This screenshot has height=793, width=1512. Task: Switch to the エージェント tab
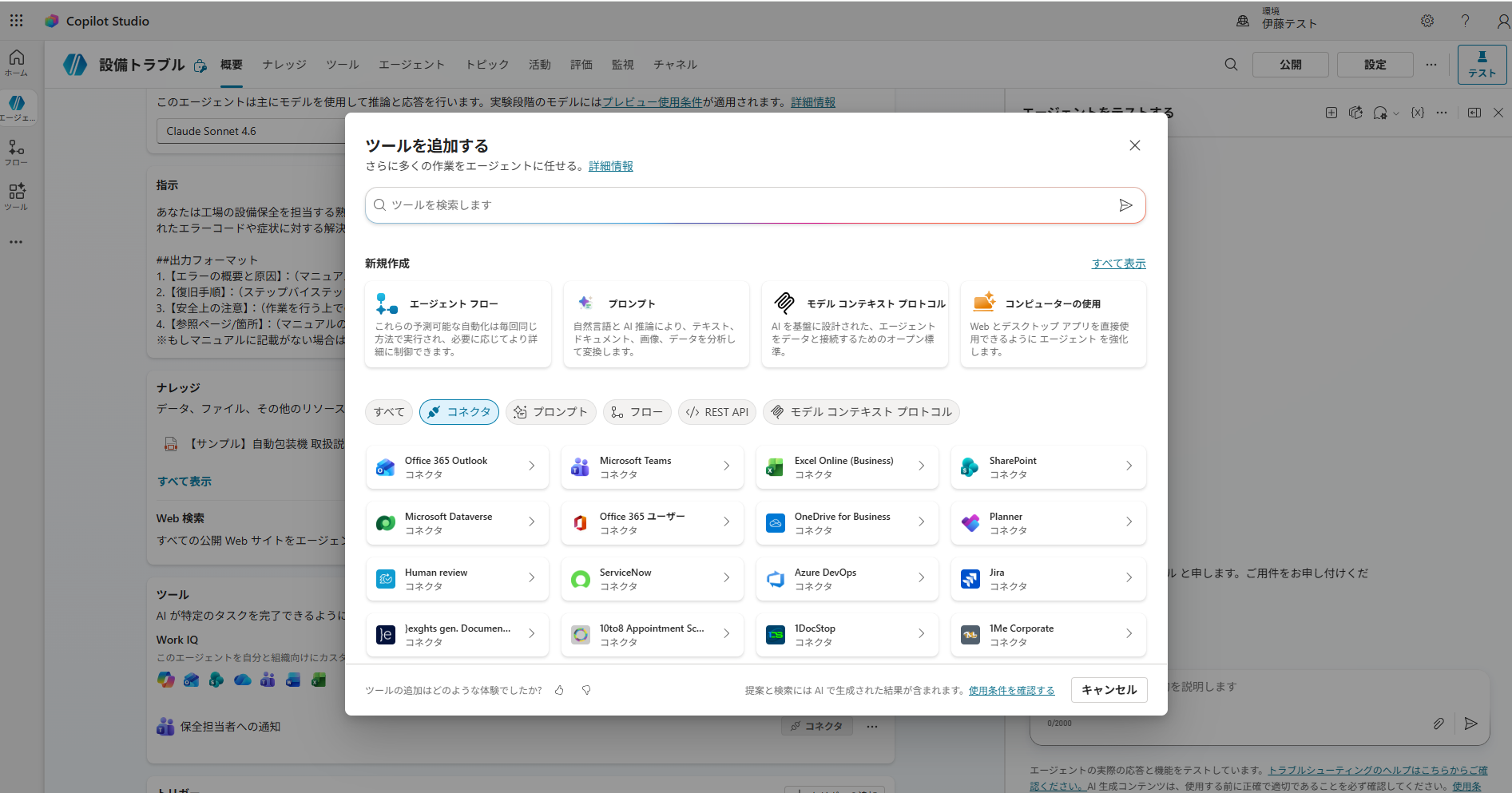pos(411,65)
